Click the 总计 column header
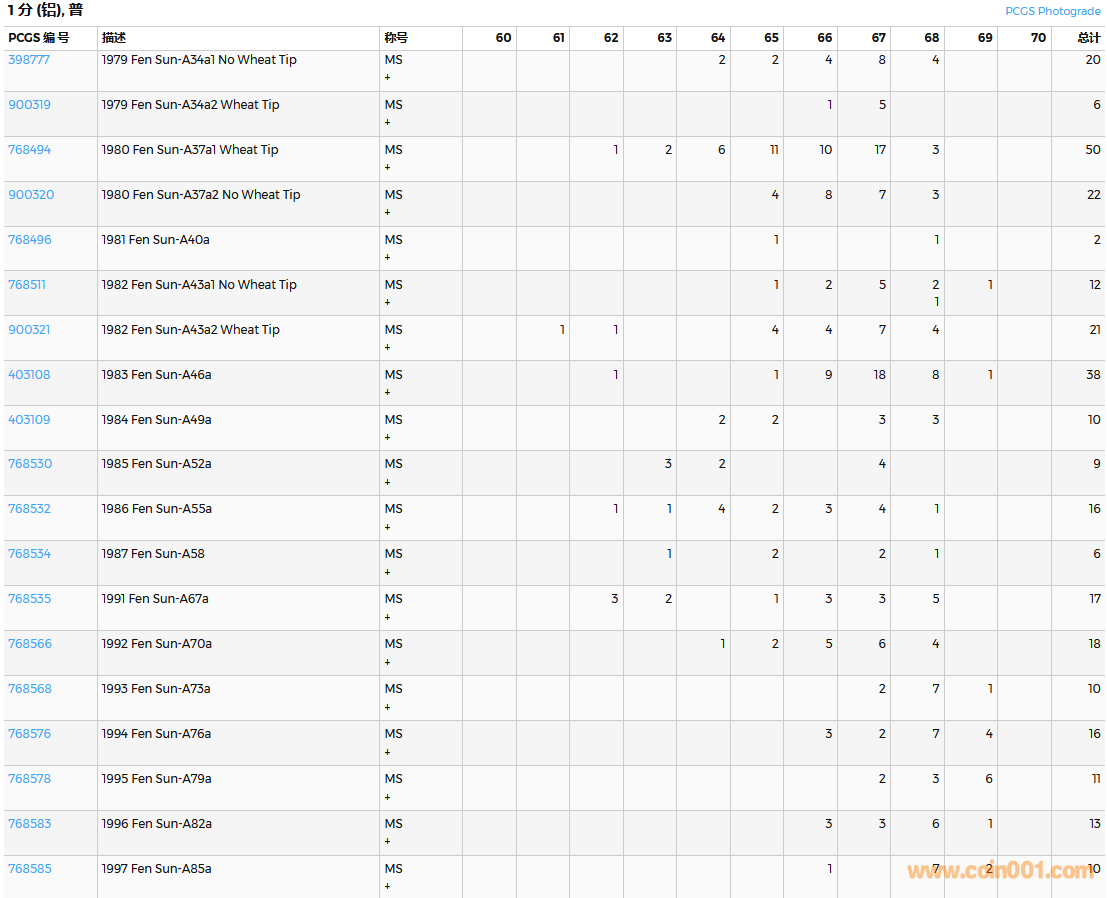The height and width of the screenshot is (898, 1107). point(1088,38)
